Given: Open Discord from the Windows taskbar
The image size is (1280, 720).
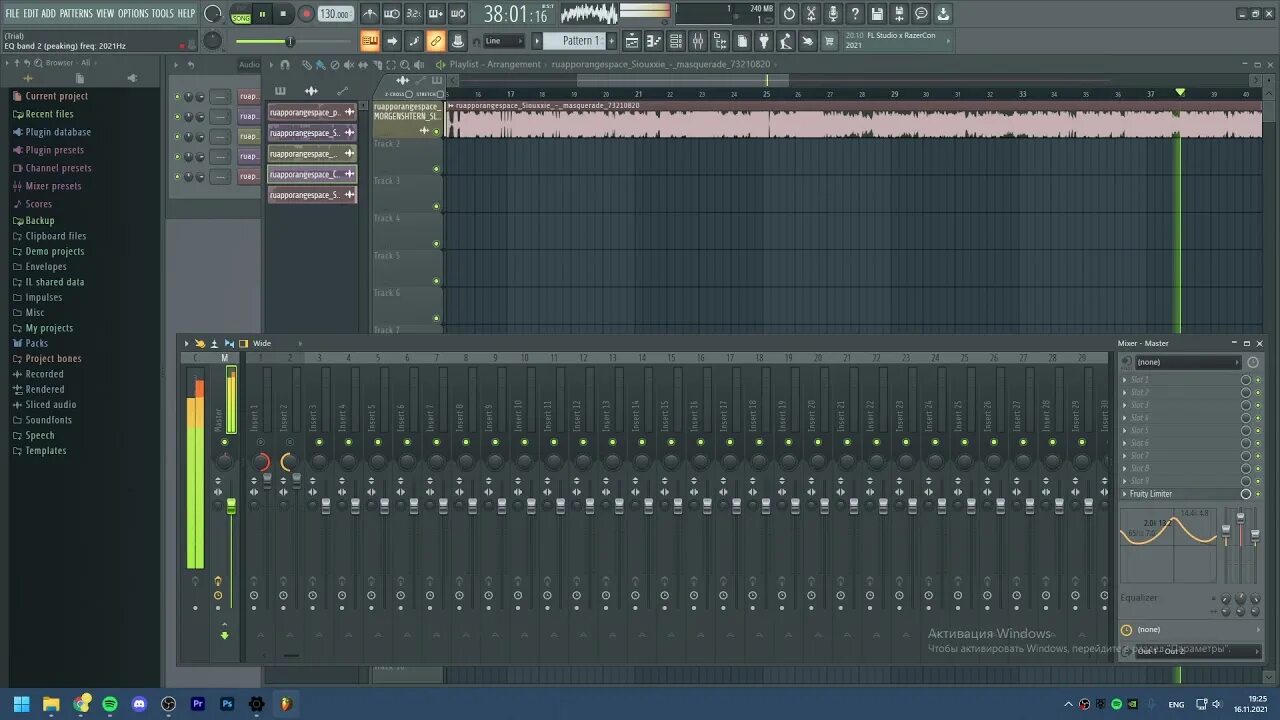Looking at the screenshot, I should (139, 704).
